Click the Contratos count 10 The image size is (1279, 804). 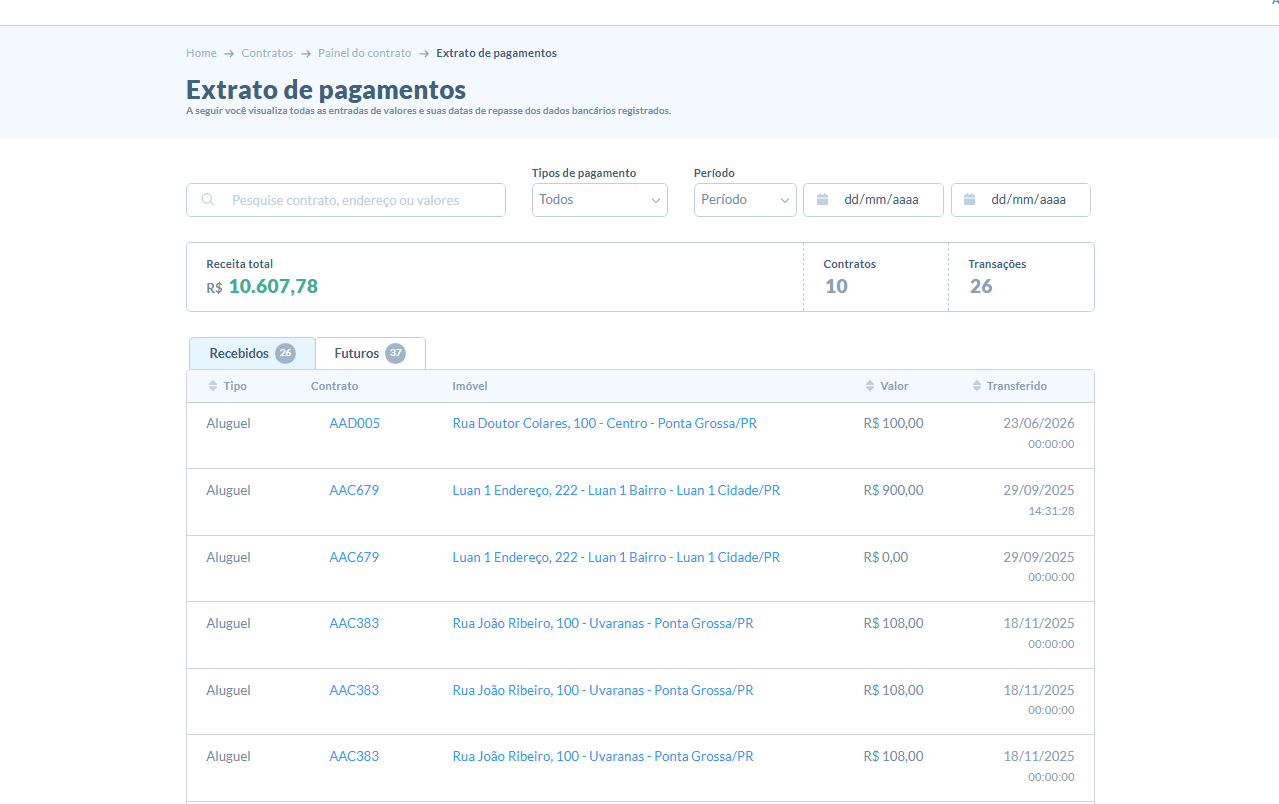836,287
